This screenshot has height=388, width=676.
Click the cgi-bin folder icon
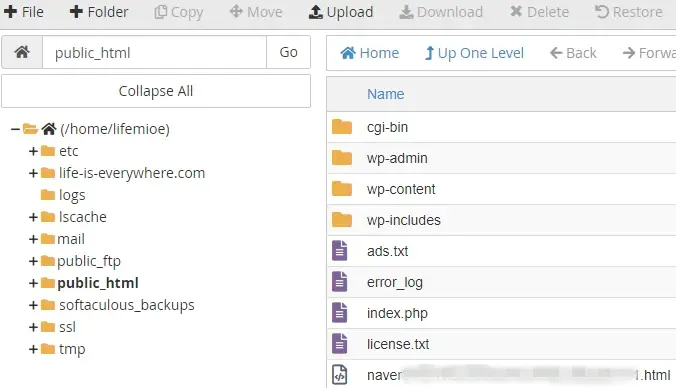point(342,127)
